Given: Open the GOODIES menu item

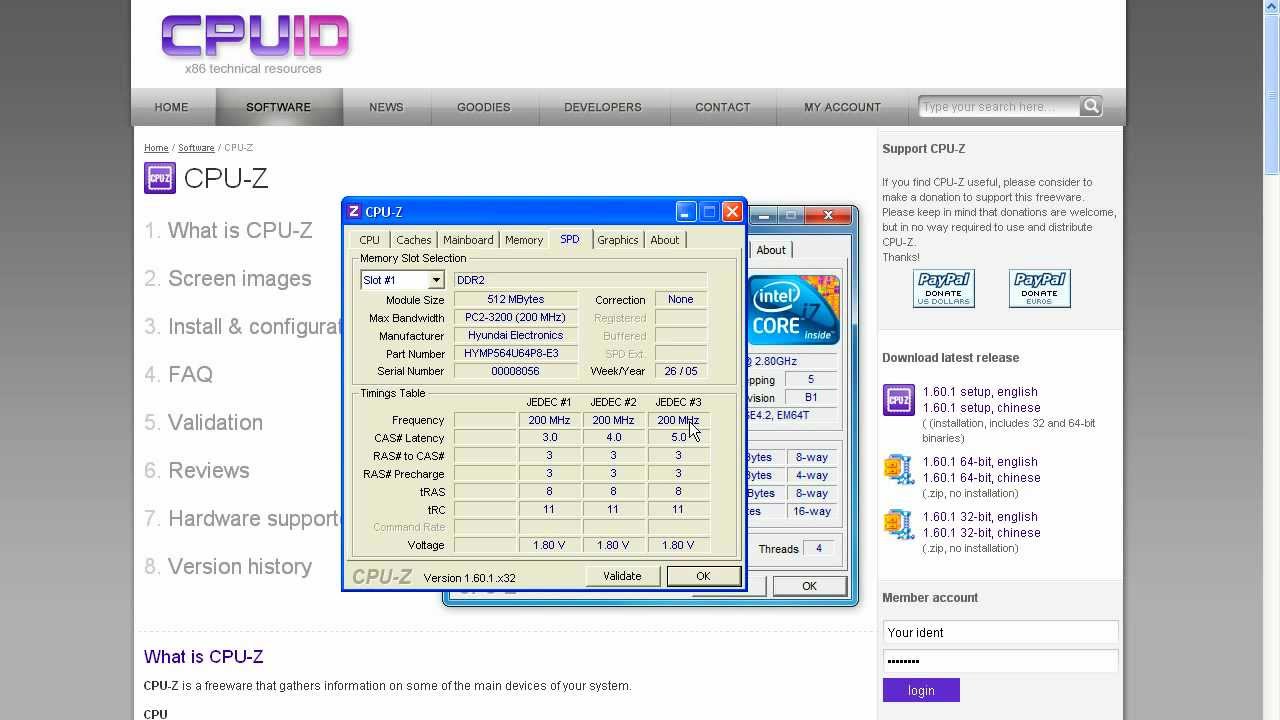Looking at the screenshot, I should click(x=484, y=107).
